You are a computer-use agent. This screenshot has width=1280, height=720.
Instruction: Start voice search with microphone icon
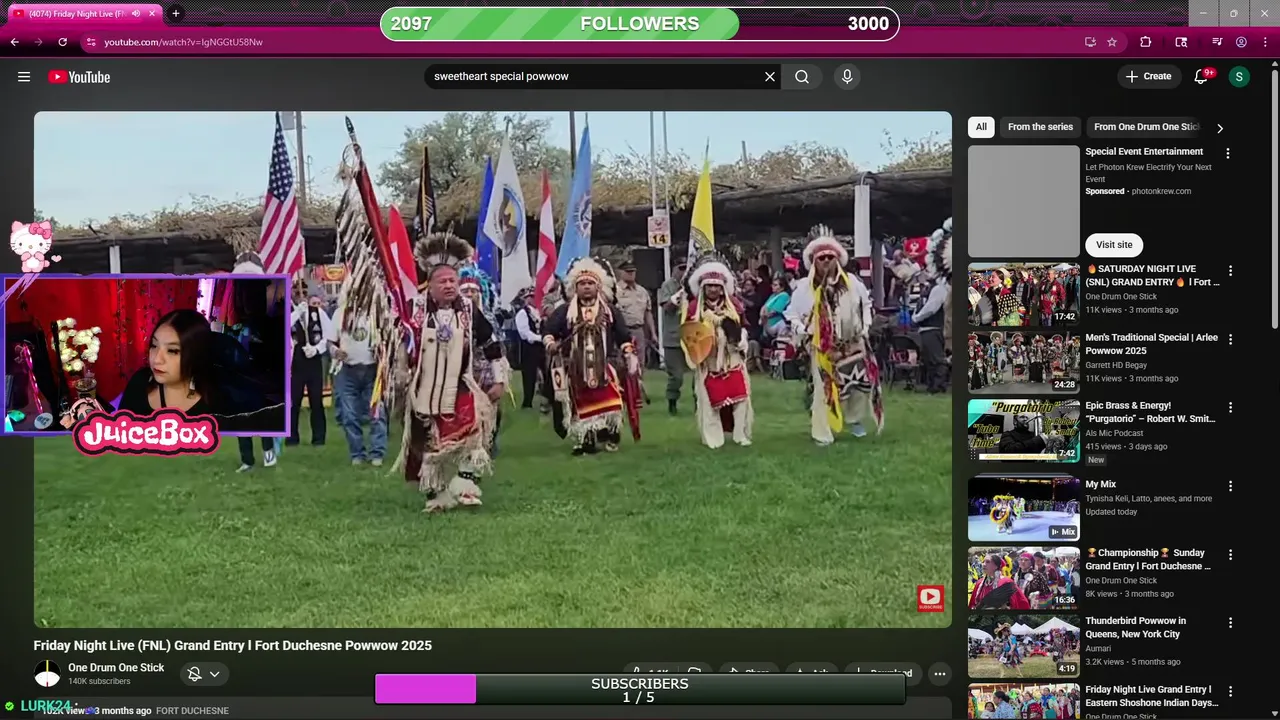[847, 77]
